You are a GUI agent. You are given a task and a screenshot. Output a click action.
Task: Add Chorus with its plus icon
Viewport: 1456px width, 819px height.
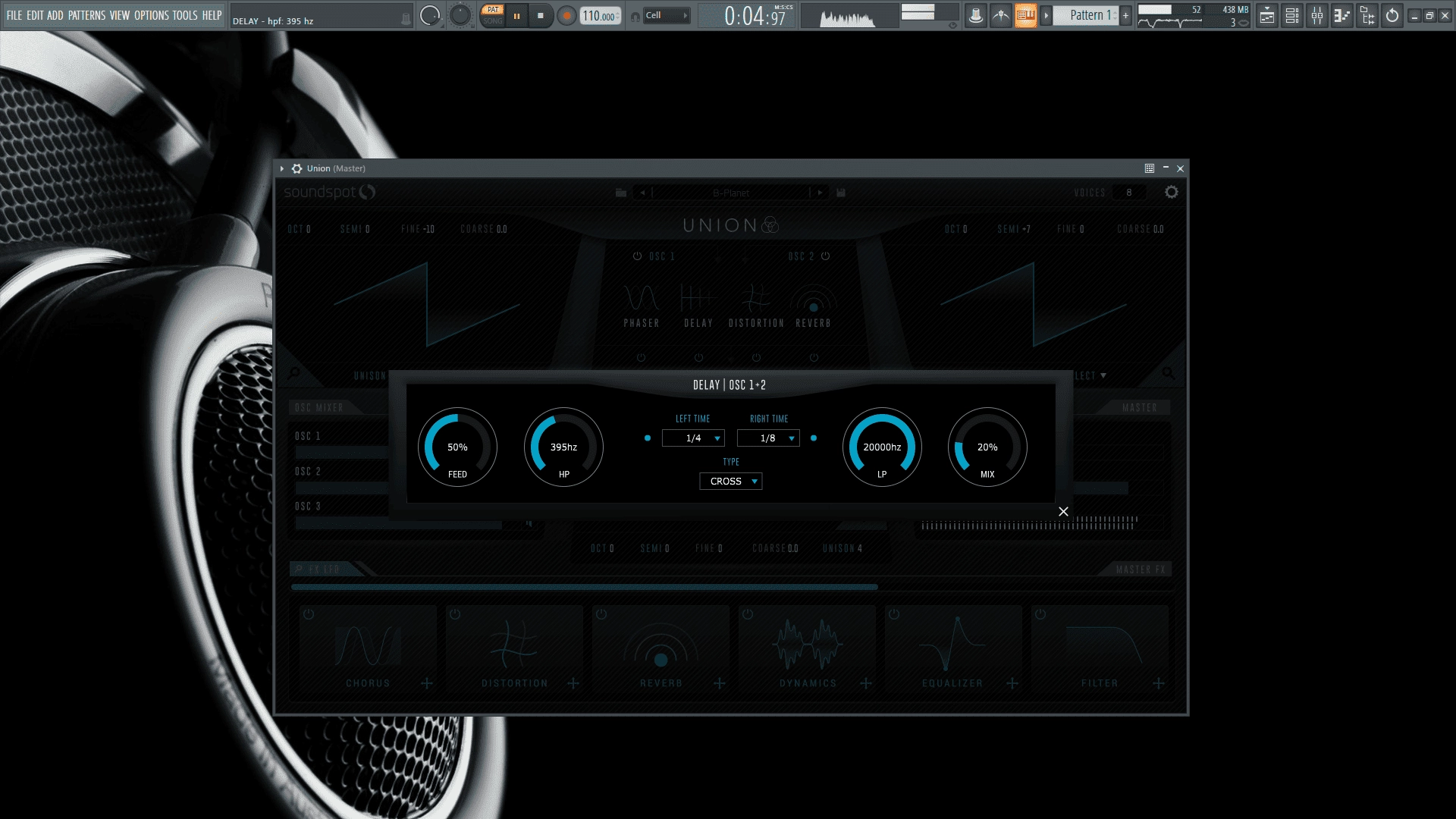[x=427, y=683]
